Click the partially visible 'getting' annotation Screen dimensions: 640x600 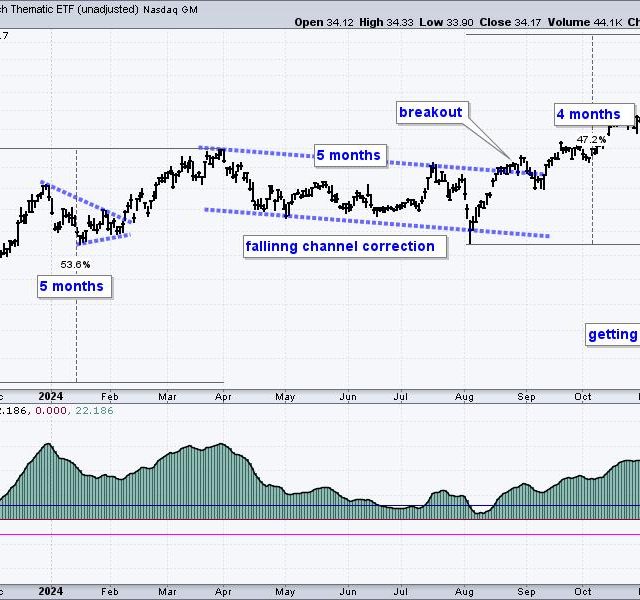pos(612,335)
